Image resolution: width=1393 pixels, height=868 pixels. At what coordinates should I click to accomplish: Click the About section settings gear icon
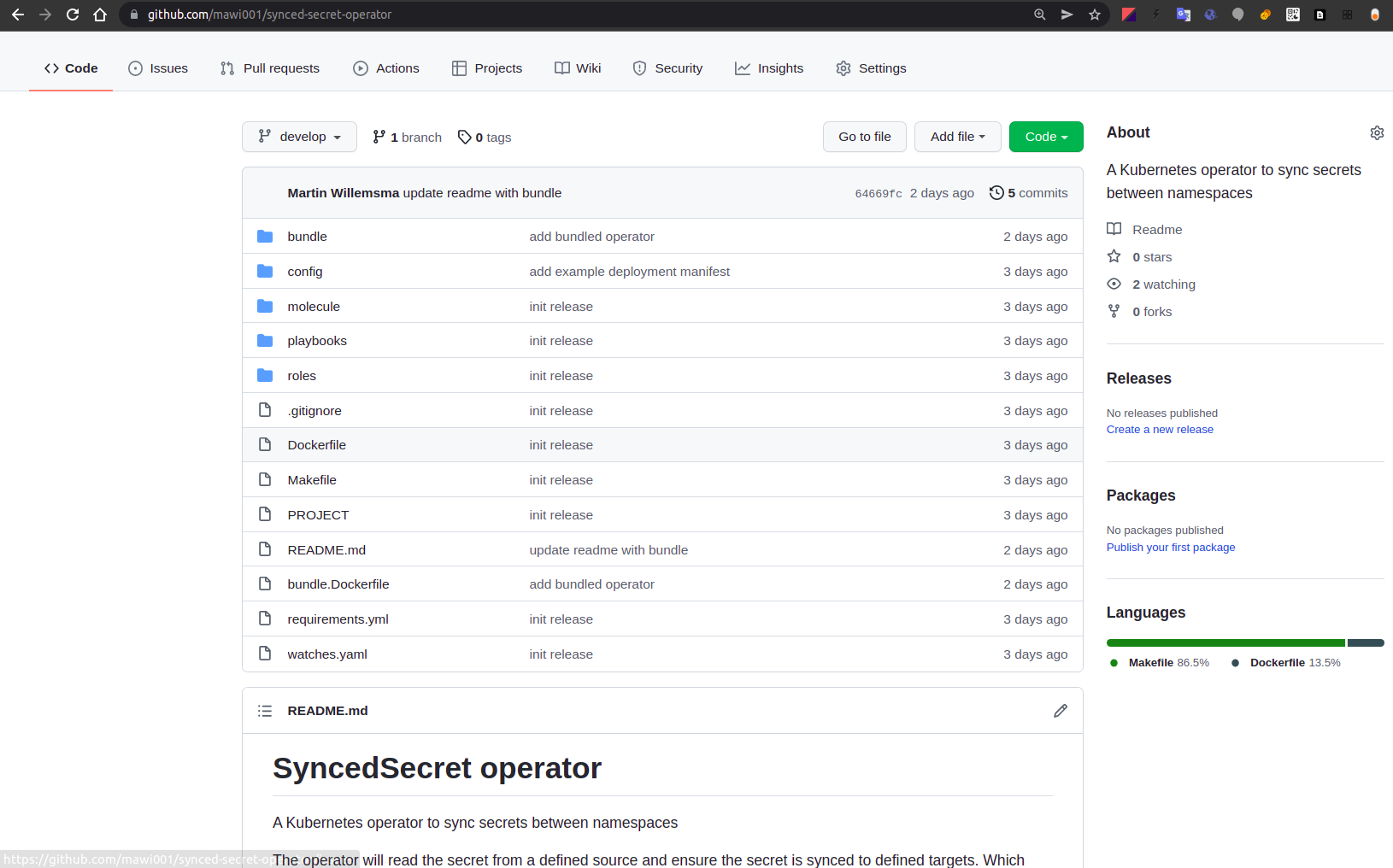[x=1376, y=133]
